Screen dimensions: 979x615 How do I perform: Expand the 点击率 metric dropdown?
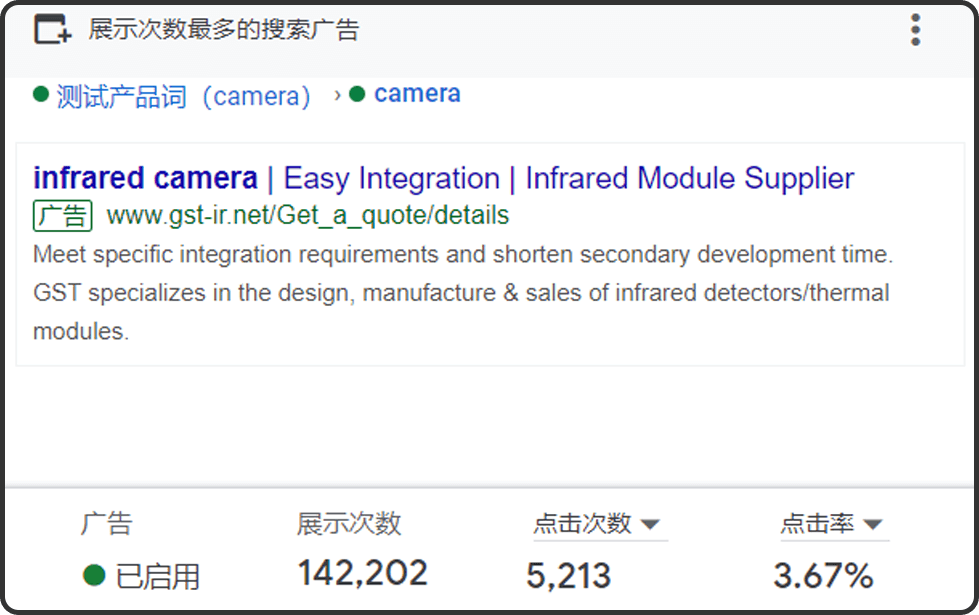[x=872, y=524]
